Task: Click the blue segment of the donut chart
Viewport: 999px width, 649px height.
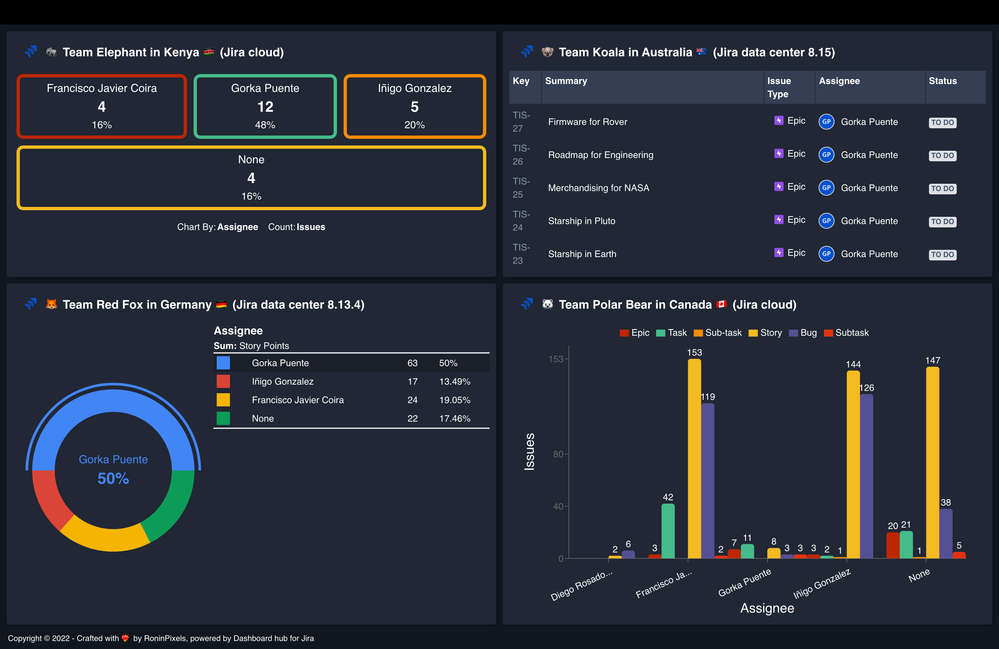Action: point(113,401)
